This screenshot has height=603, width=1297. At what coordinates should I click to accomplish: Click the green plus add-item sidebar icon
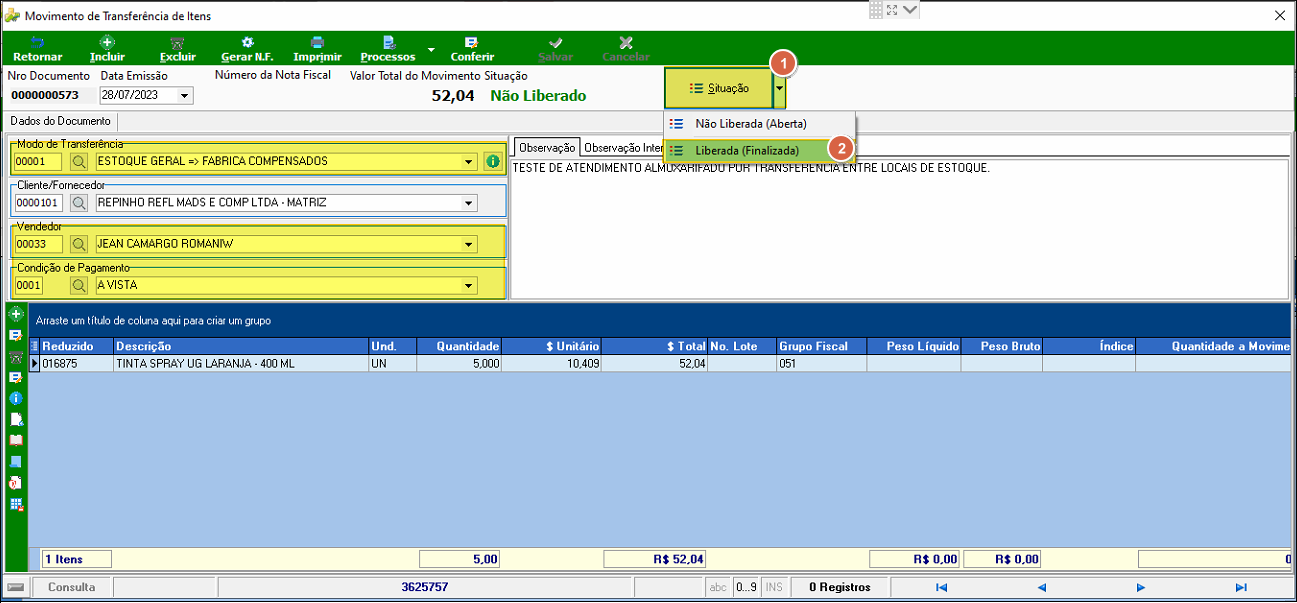pos(15,314)
